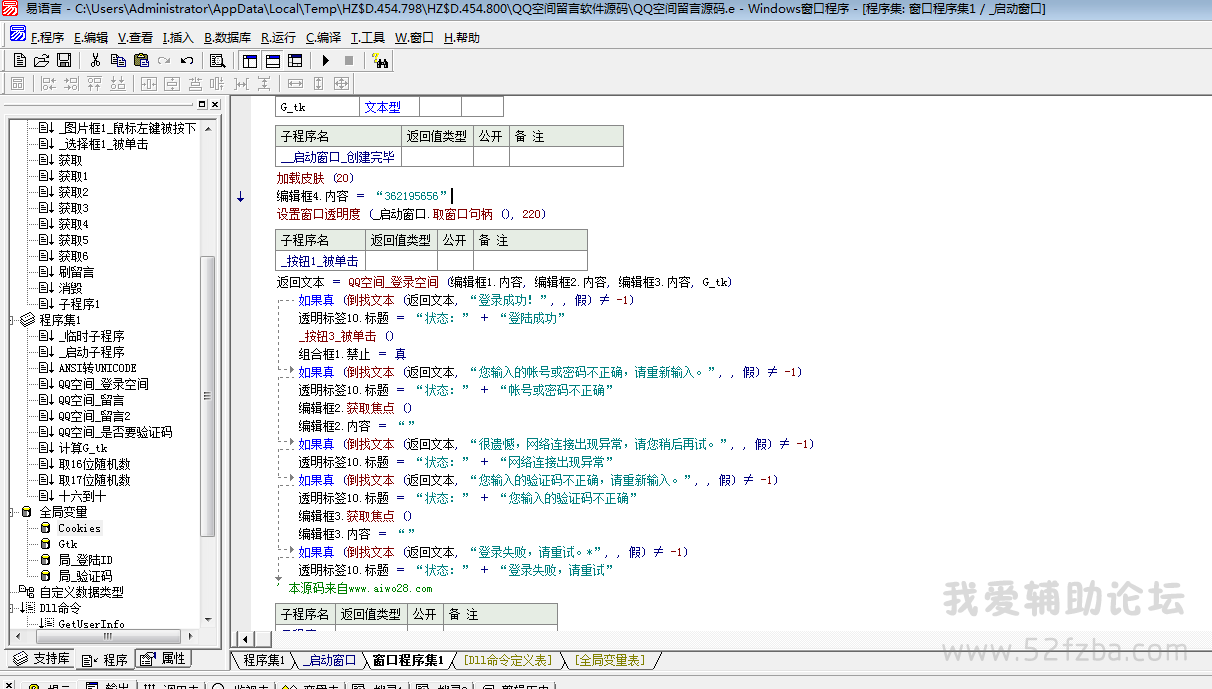This screenshot has width=1212, height=689.
Task: Select 局_验证码 global variable
Action: 84,576
